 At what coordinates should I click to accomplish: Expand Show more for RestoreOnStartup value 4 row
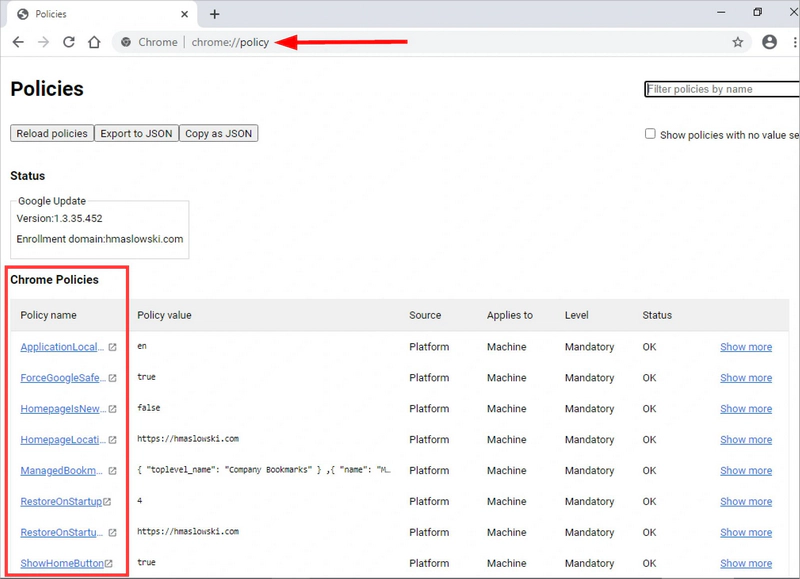(746, 501)
